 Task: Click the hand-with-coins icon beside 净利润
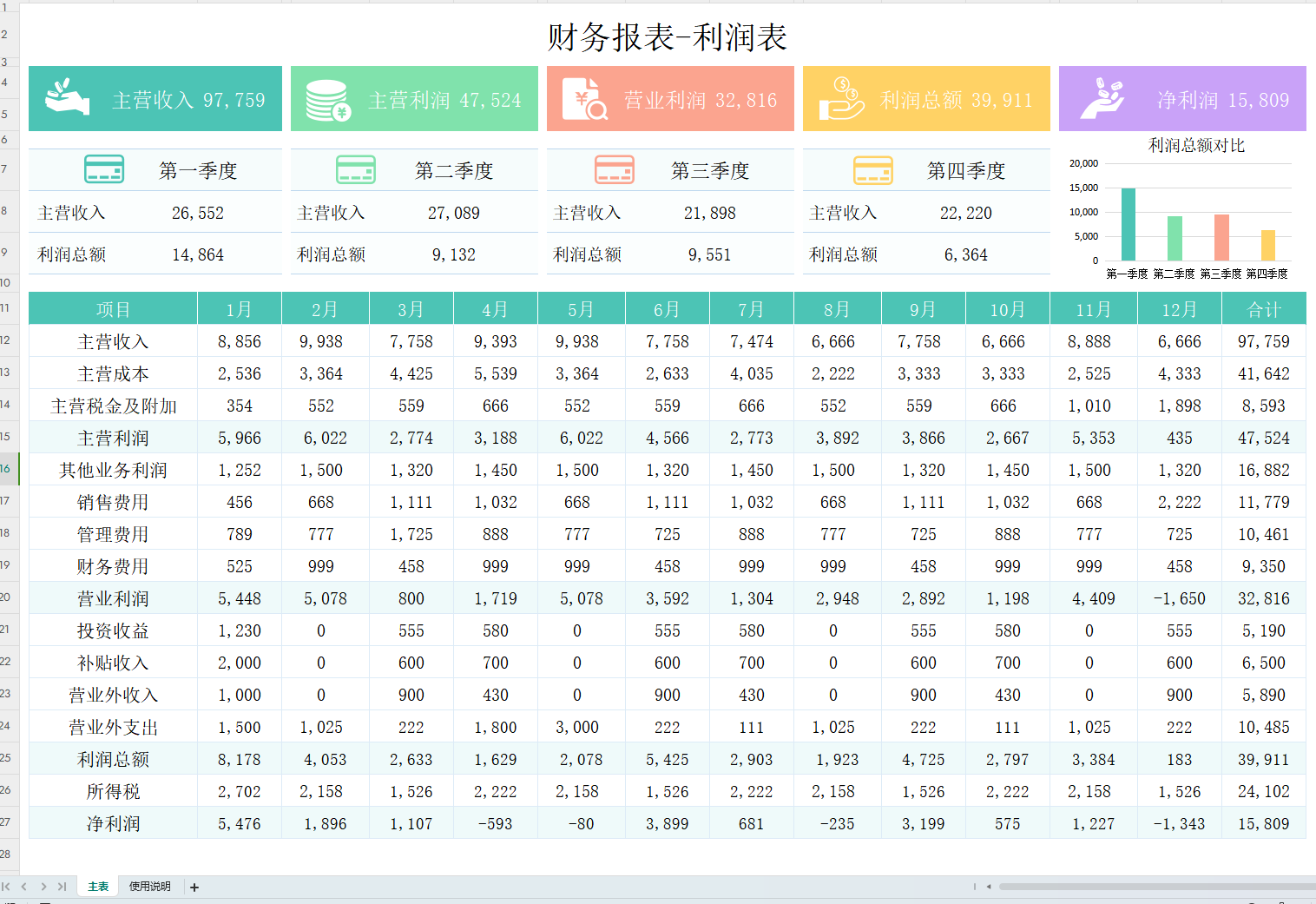pos(1102,98)
